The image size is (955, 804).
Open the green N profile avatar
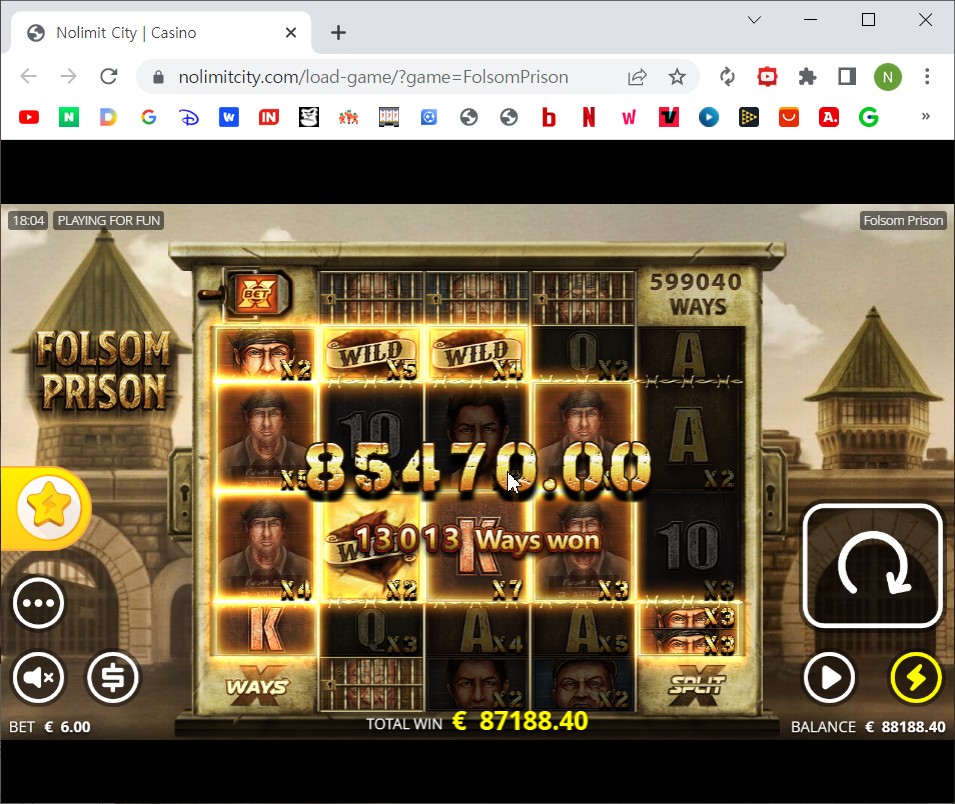(x=887, y=77)
